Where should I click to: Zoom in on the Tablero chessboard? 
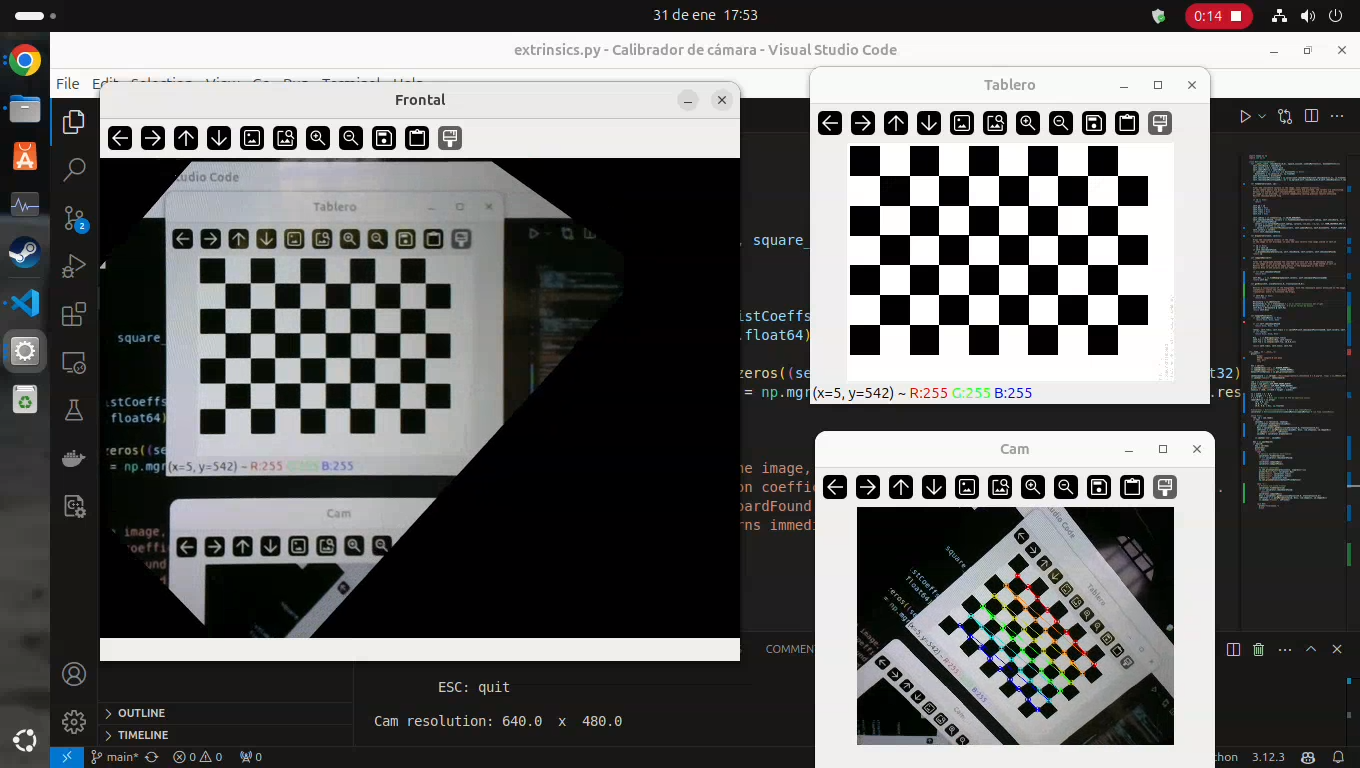(1028, 123)
